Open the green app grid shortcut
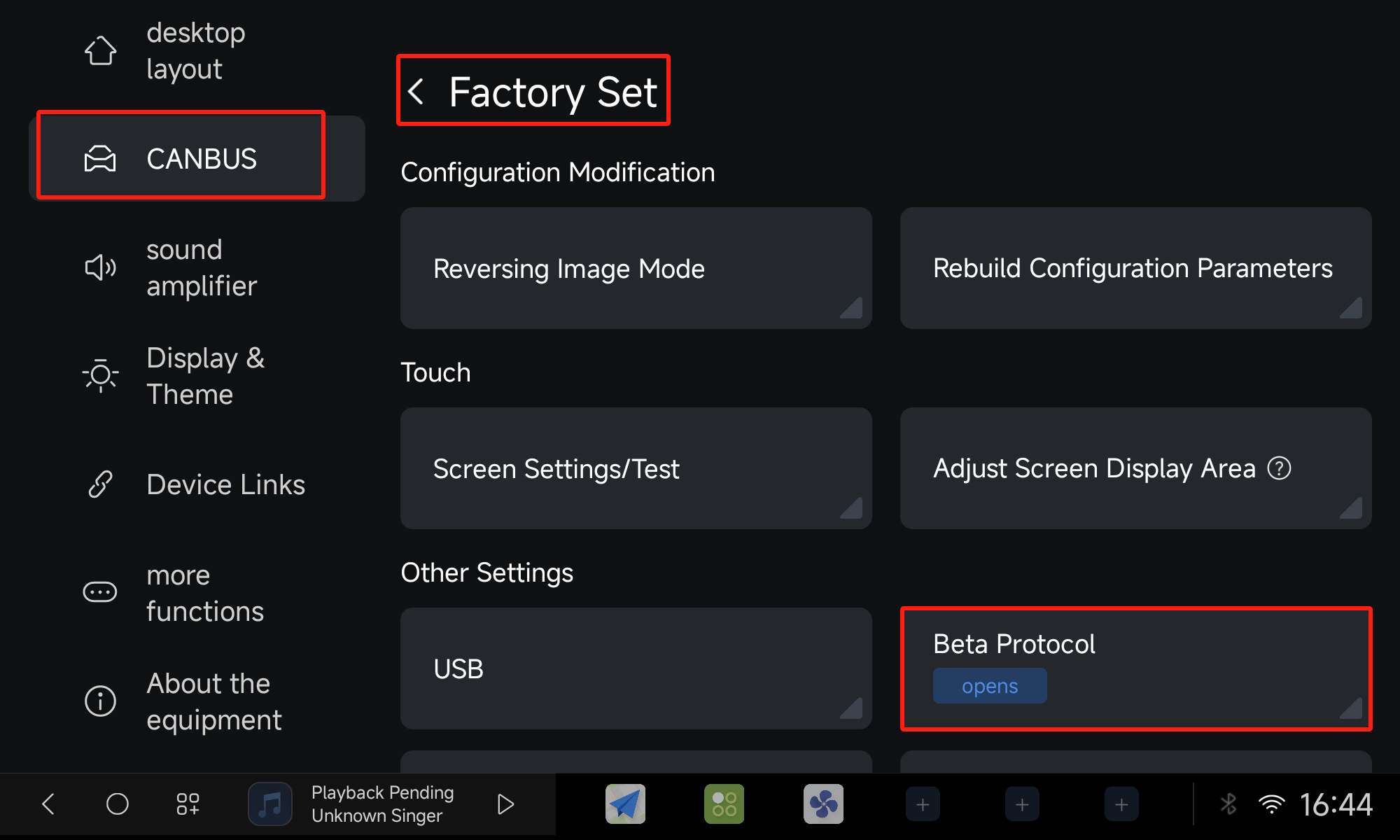 coord(724,804)
